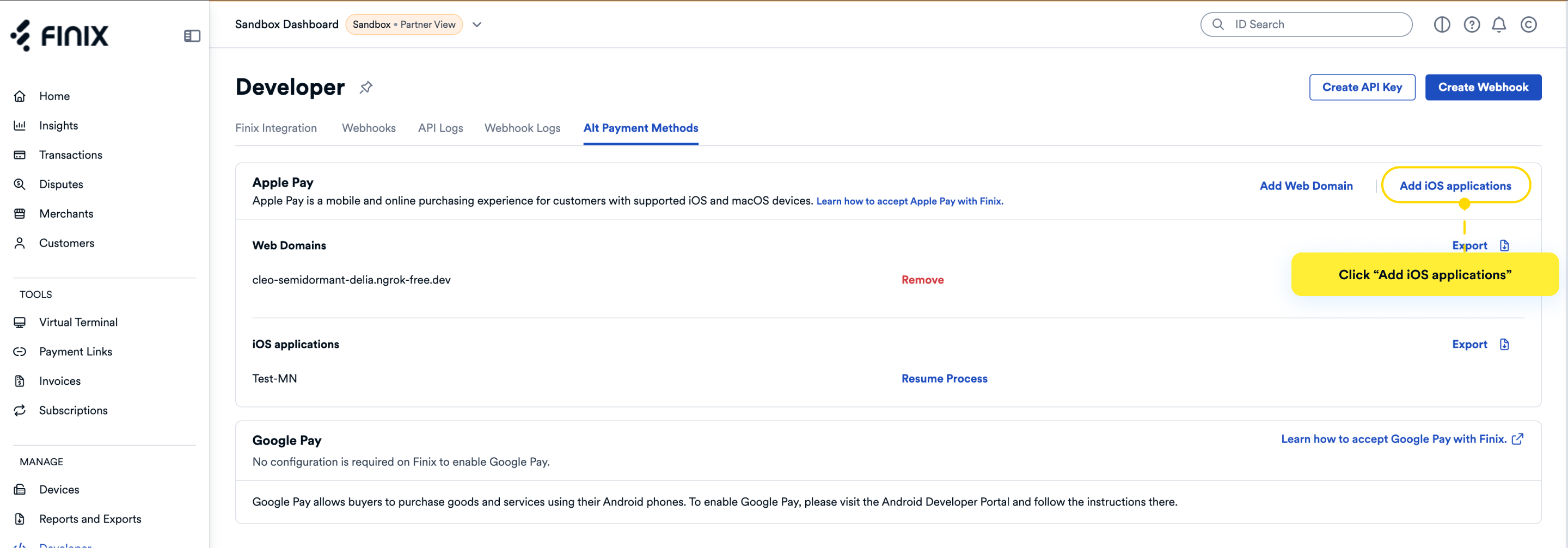Image resolution: width=1568 pixels, height=548 pixels.
Task: Open Home in the sidebar
Action: [x=54, y=96]
